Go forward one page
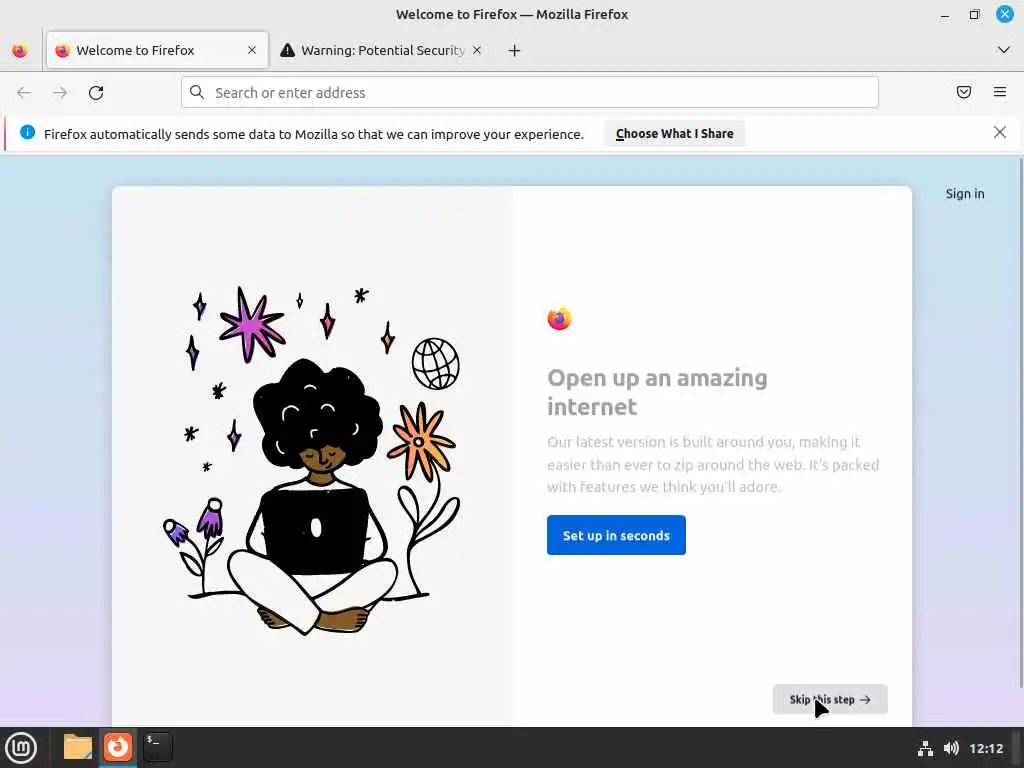 pos(60,93)
